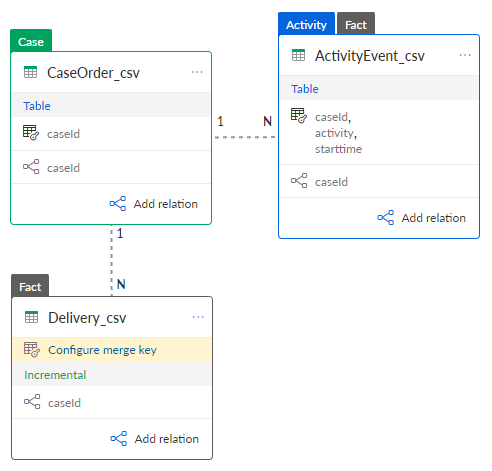Click the table icon beside Delivery_csv
The height and width of the screenshot is (471, 492).
point(32,317)
